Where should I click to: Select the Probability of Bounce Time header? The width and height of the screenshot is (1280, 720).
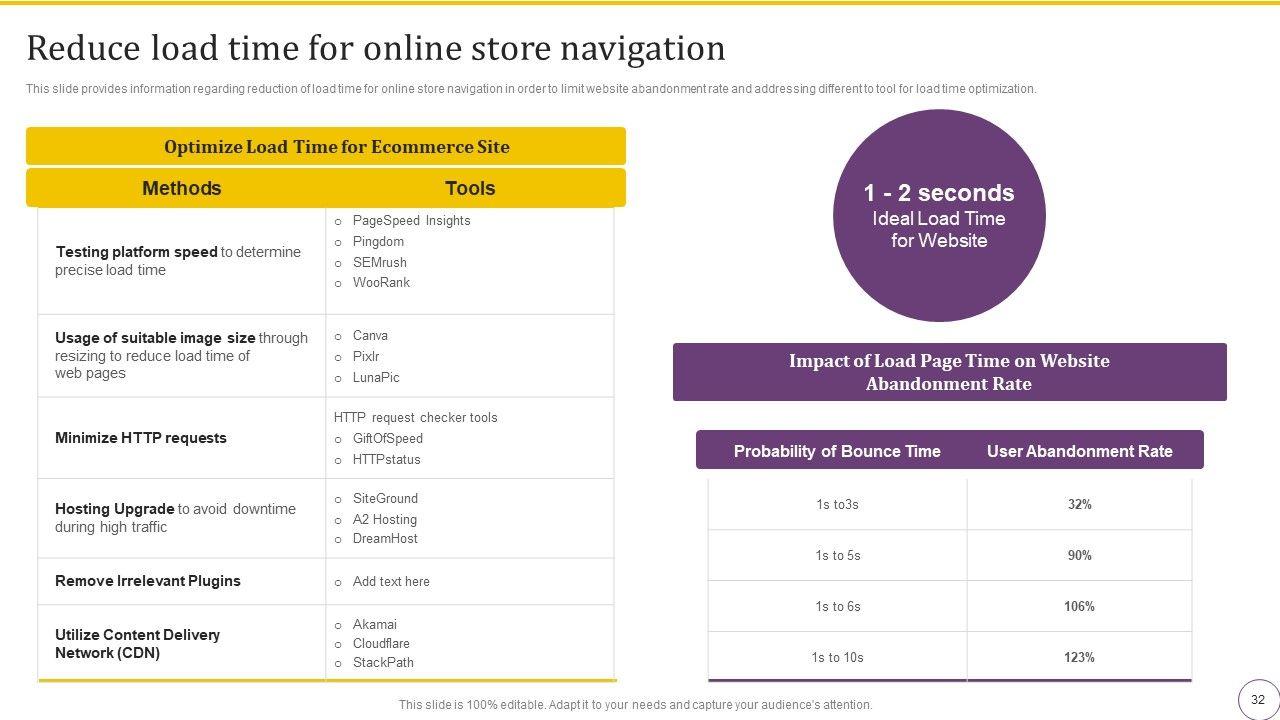pyautogui.click(x=837, y=451)
